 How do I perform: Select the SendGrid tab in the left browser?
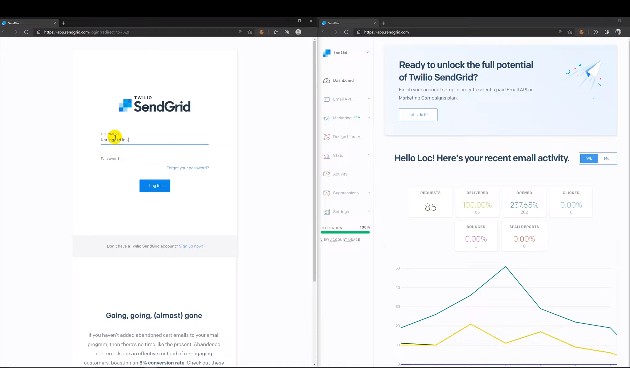(28, 23)
